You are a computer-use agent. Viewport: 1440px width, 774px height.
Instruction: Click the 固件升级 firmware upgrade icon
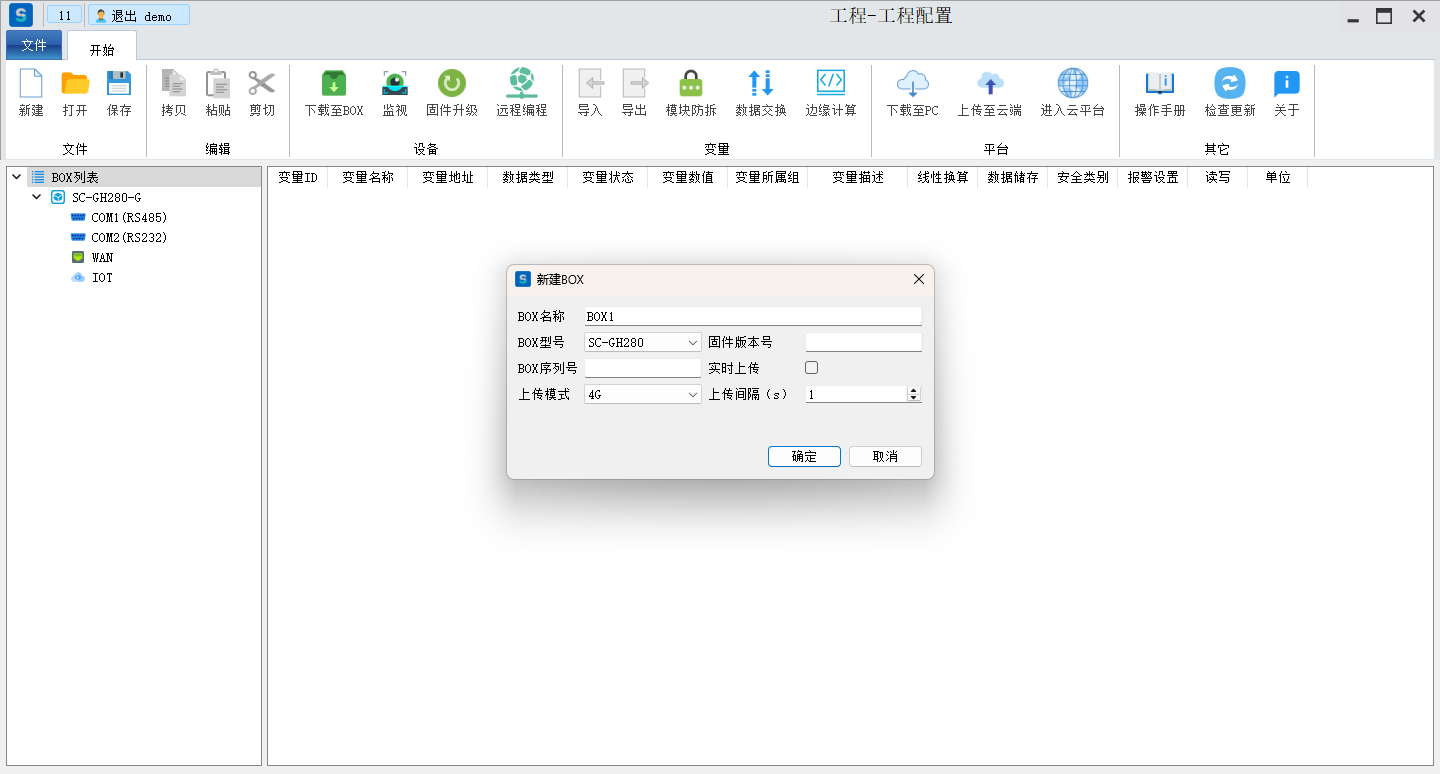tap(452, 84)
